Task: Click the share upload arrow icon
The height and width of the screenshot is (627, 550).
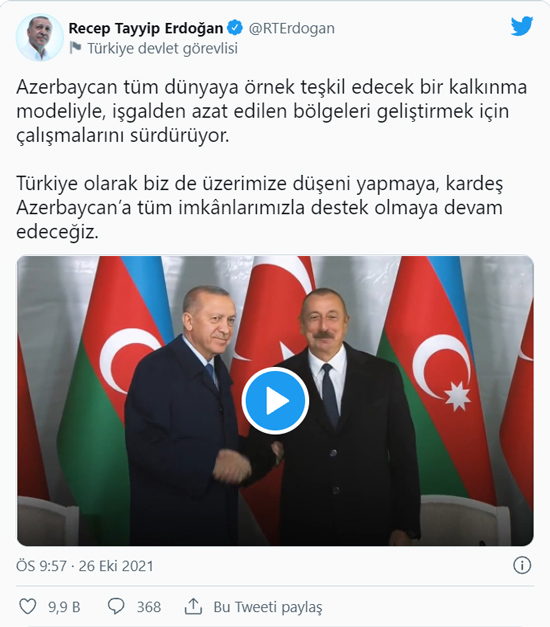Action: click(193, 606)
